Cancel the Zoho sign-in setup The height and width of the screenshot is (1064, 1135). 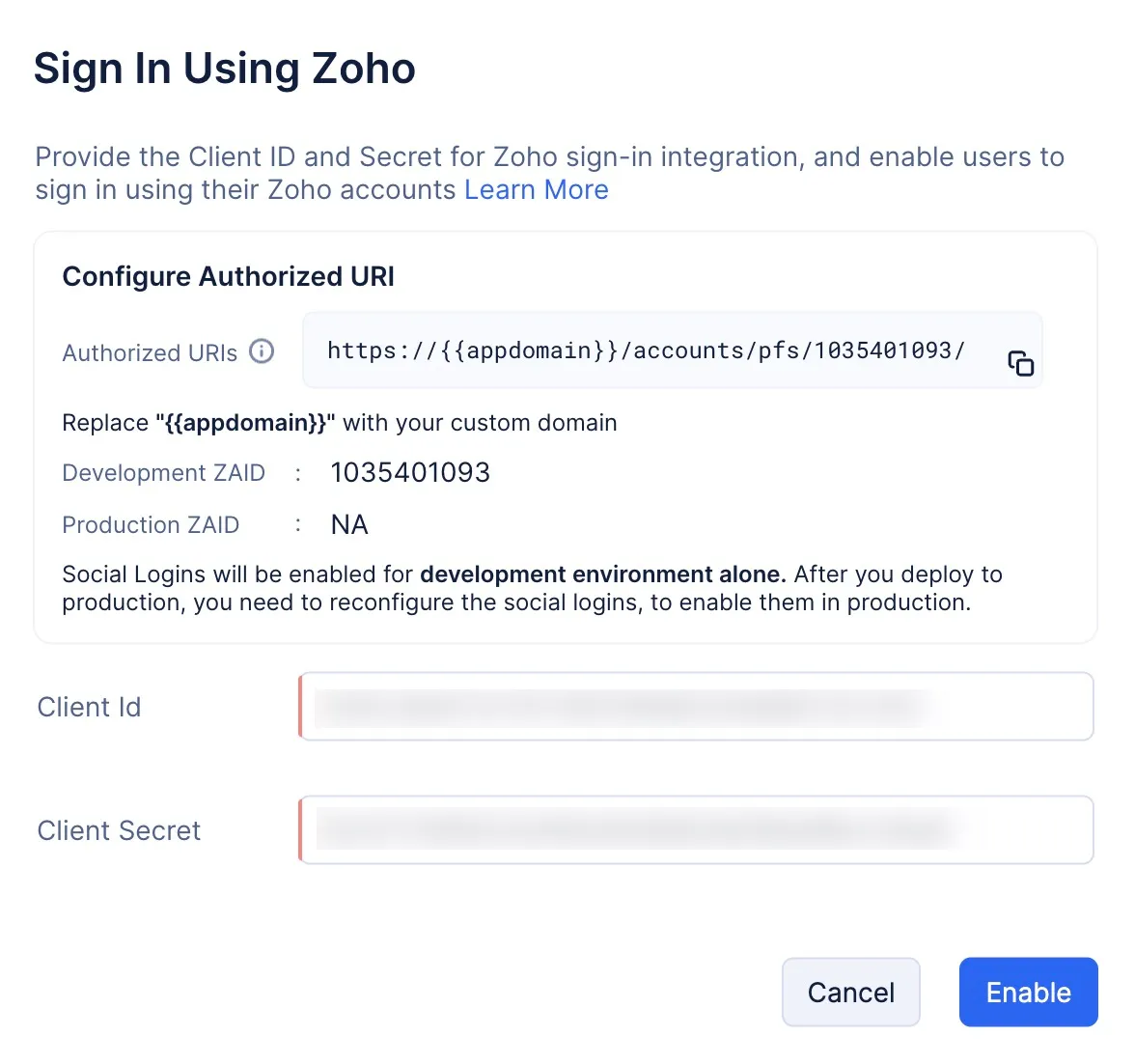pos(850,992)
